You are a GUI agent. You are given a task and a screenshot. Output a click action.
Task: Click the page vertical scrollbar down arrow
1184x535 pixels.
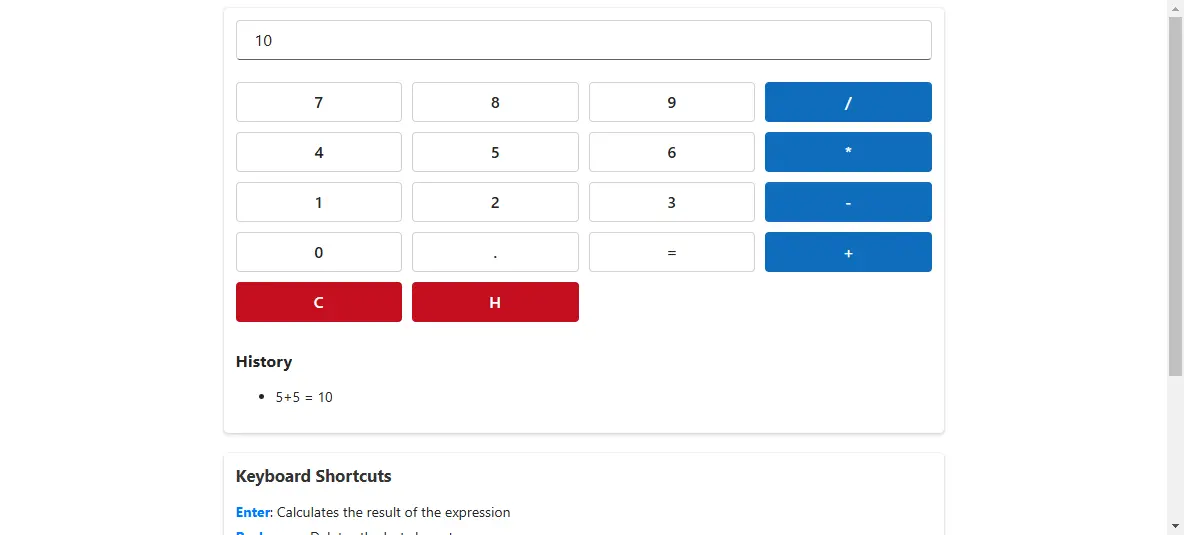(1176, 525)
